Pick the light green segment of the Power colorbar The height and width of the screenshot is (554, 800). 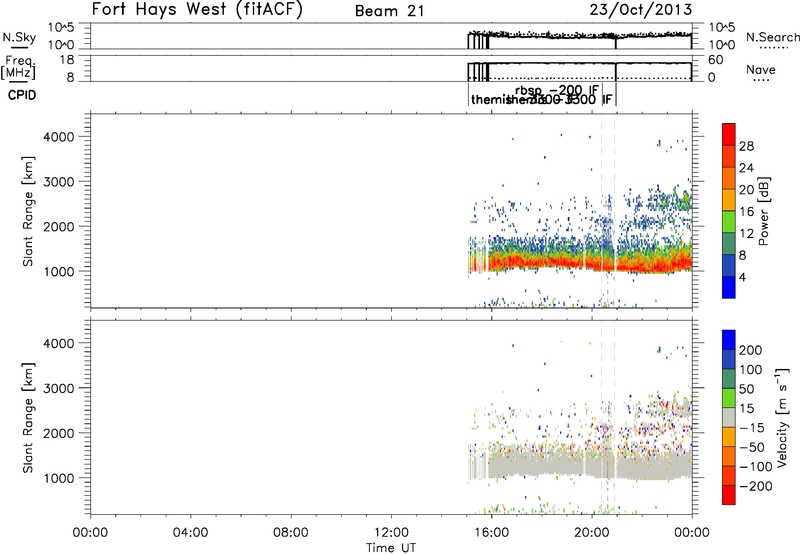click(x=729, y=222)
